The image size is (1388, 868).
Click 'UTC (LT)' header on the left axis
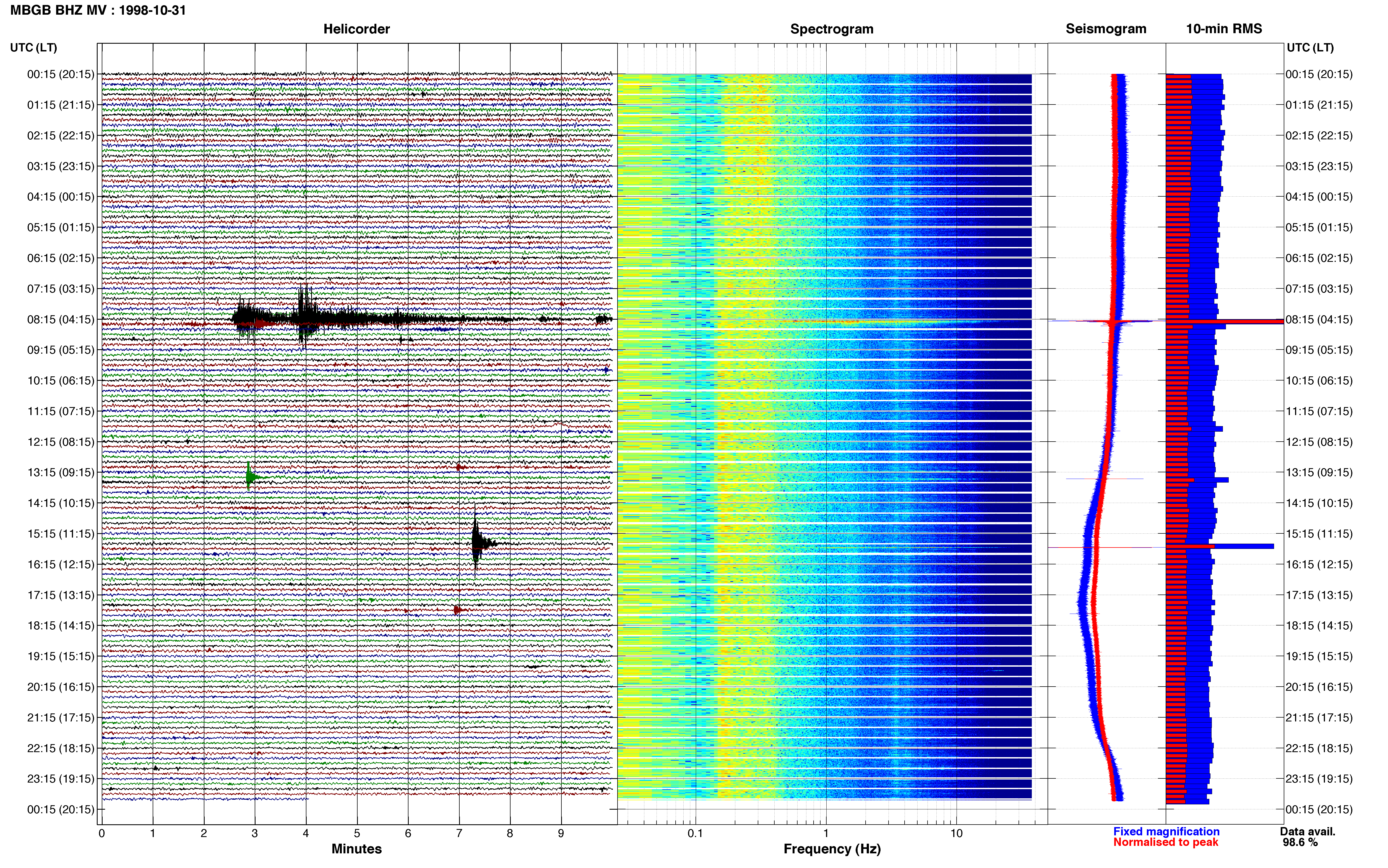pyautogui.click(x=33, y=48)
